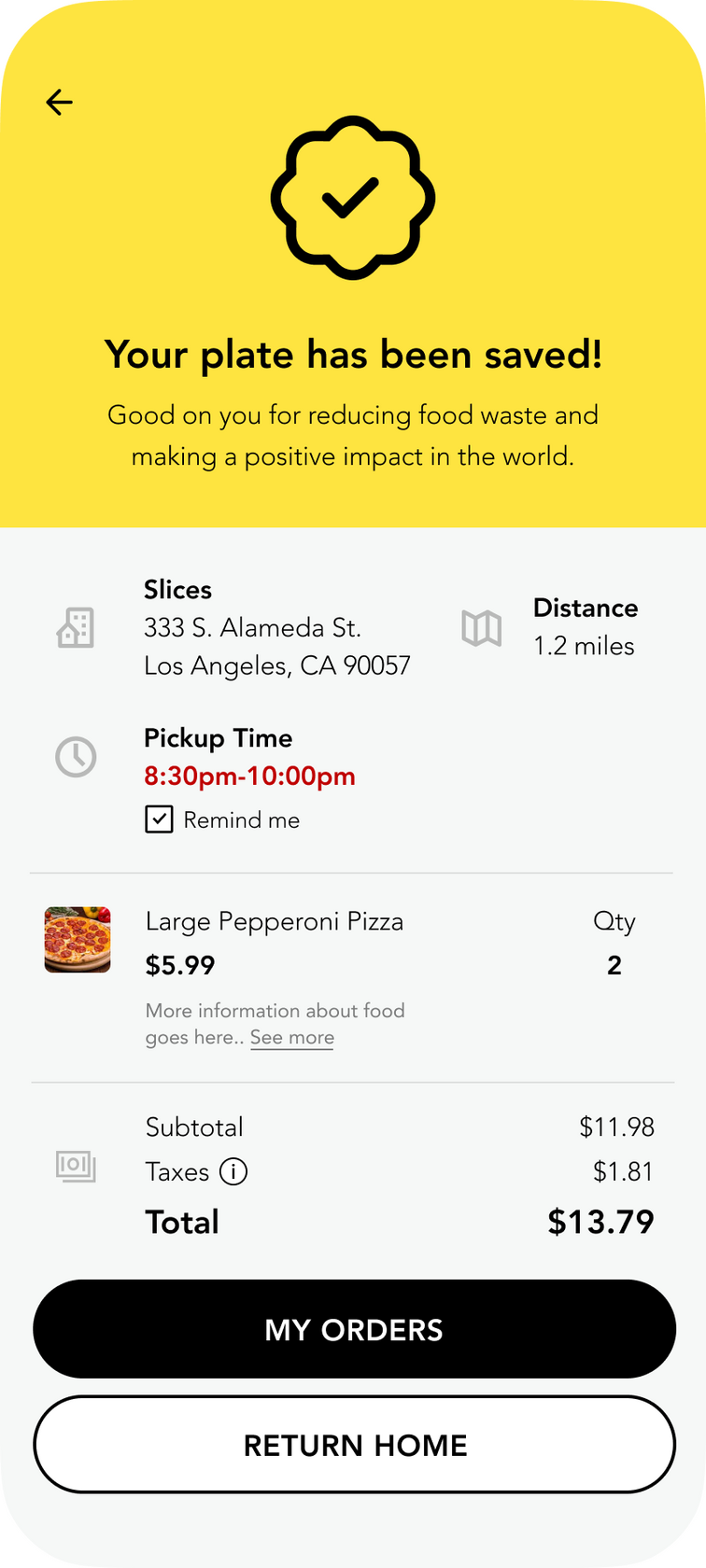Toggle the Remind me checkbox
The image size is (706, 1568).
159,819
